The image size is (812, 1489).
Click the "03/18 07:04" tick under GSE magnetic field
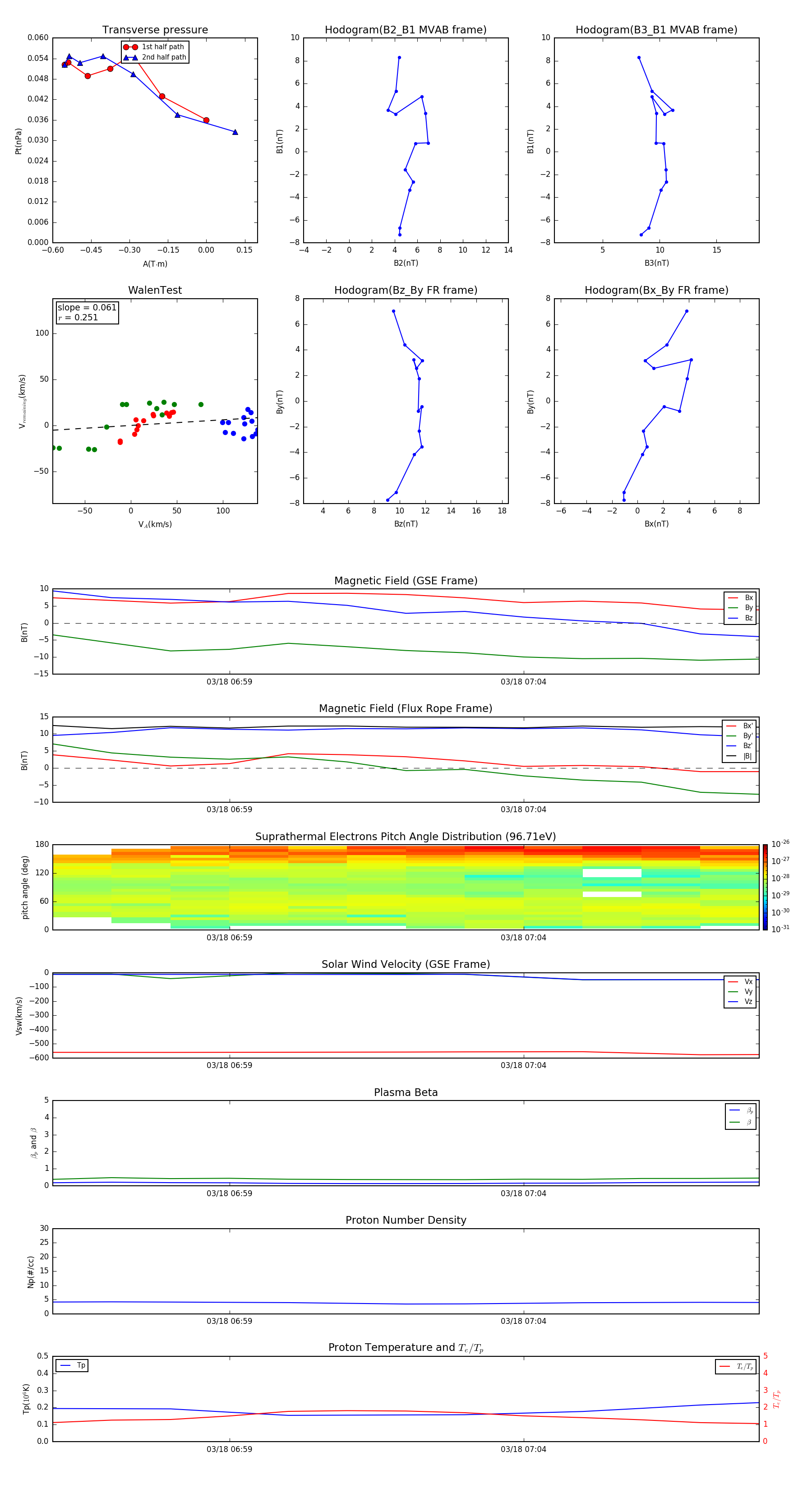click(x=524, y=682)
